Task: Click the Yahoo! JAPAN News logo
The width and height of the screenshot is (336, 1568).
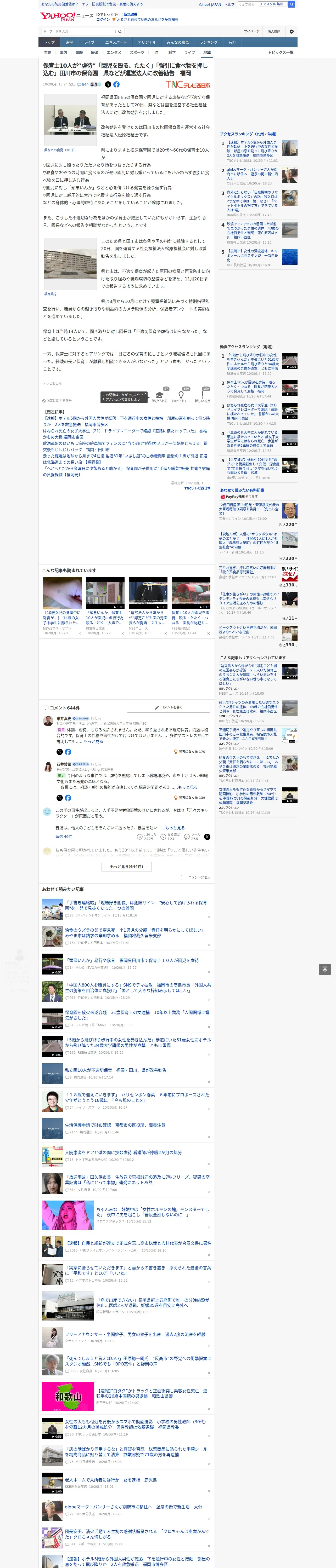Action: [66, 16]
